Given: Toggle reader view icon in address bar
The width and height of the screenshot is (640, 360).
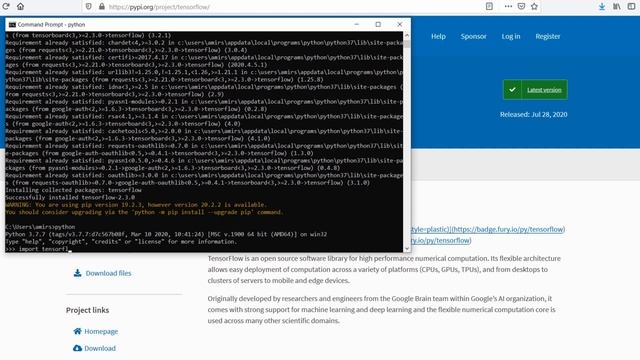Looking at the screenshot, I should coord(489,7).
